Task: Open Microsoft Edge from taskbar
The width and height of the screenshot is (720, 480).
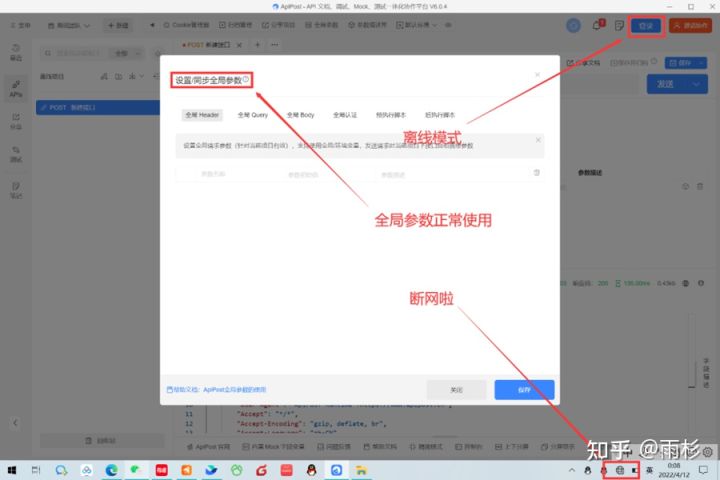Action: pos(112,470)
